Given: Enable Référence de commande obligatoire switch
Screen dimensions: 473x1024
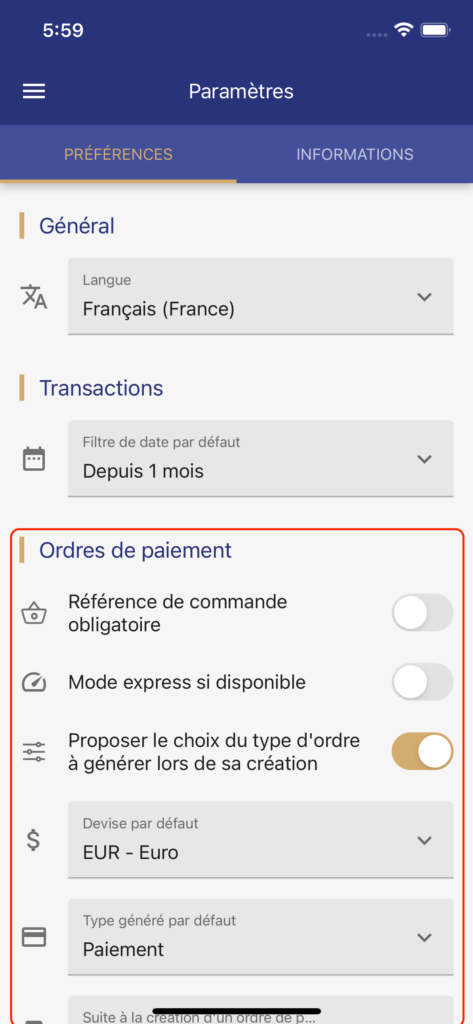Looking at the screenshot, I should (x=422, y=613).
